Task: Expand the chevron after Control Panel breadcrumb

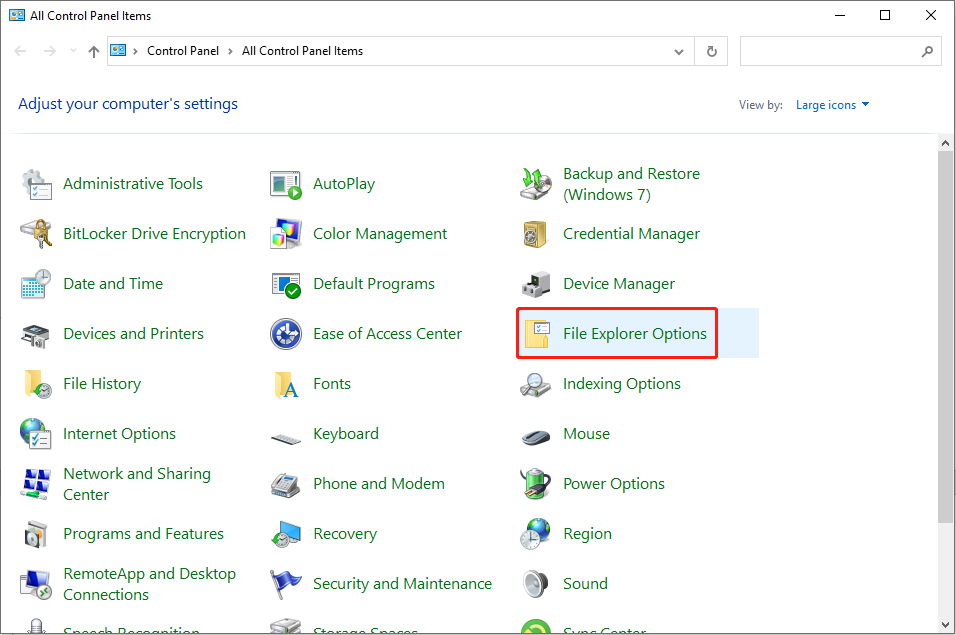Action: coord(230,51)
